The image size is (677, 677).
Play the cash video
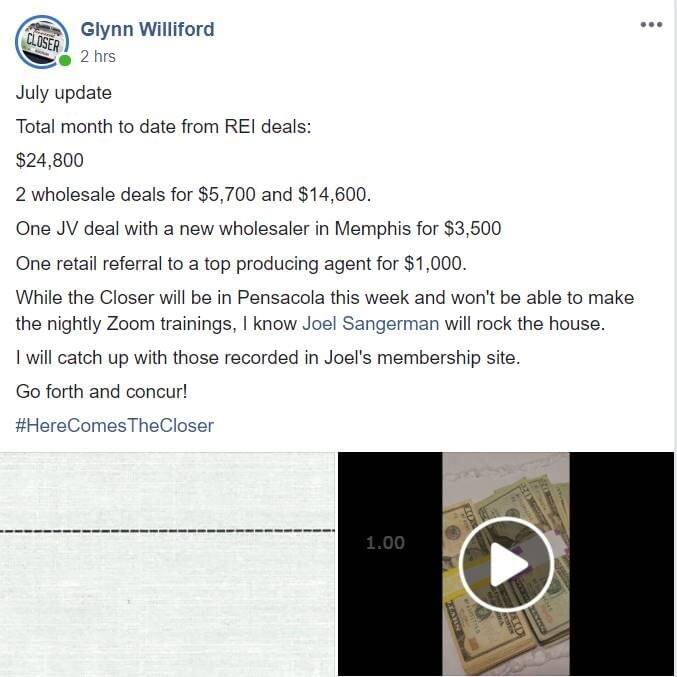coord(506,563)
